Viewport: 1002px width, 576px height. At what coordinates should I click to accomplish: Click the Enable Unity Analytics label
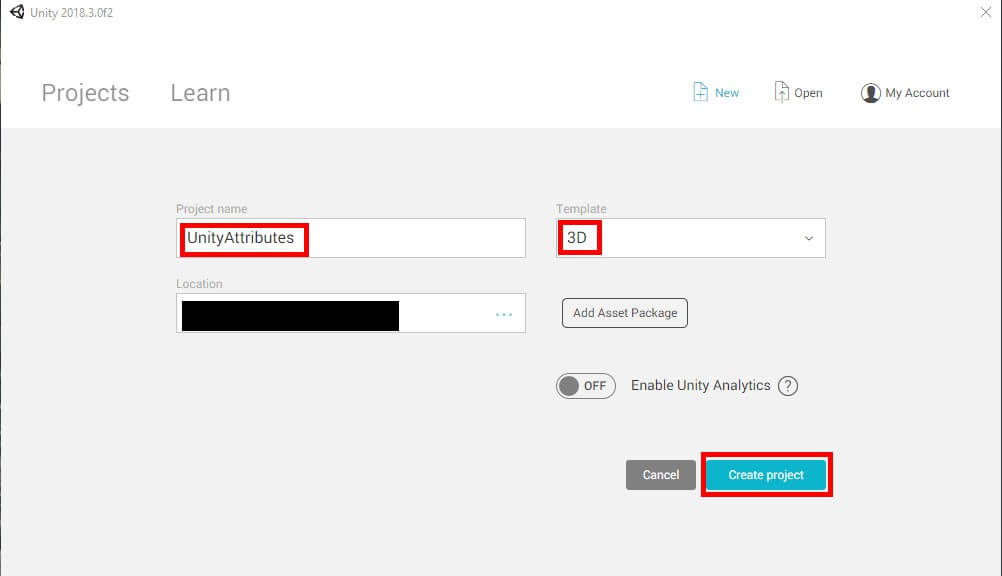(700, 385)
